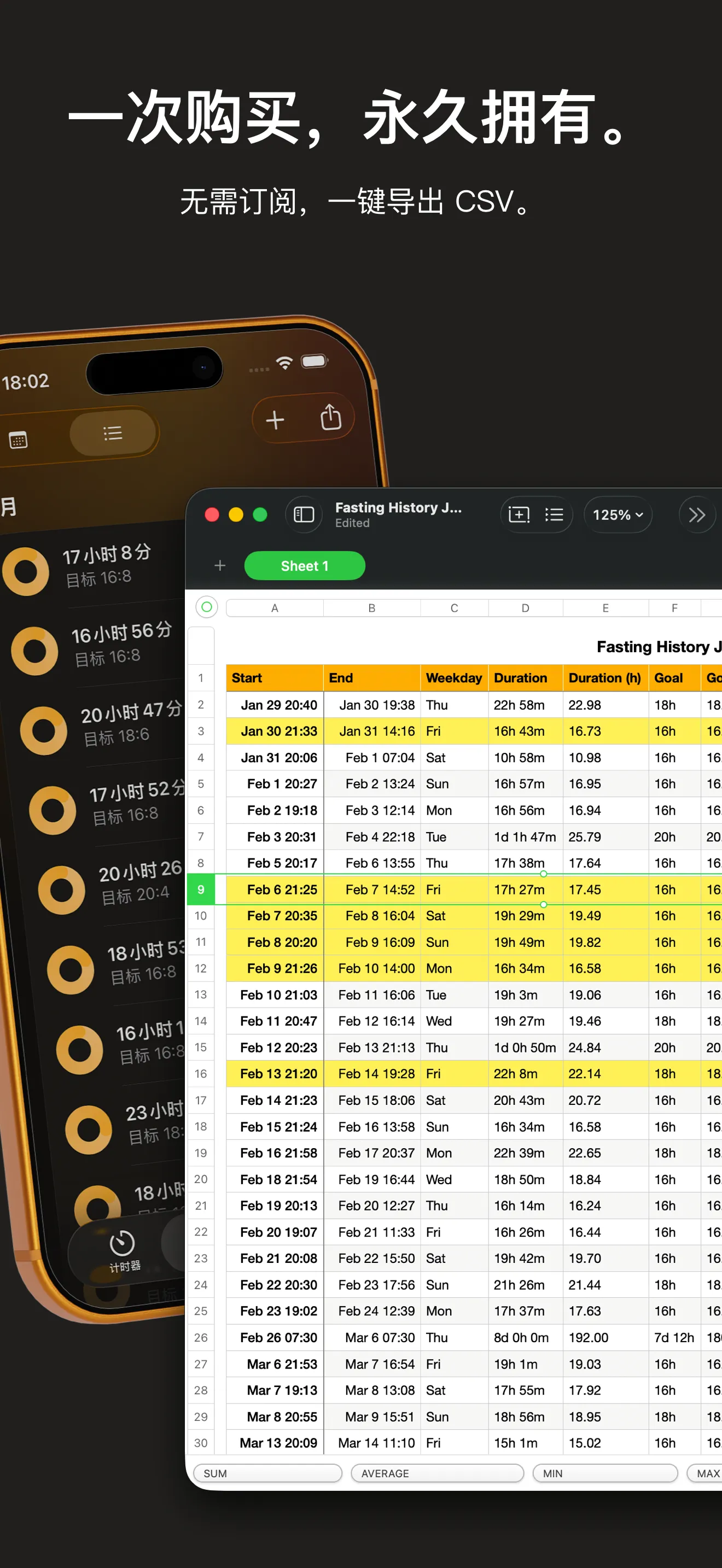The width and height of the screenshot is (722, 1568).
Task: Click the AVERAGE function button
Action: click(x=437, y=1473)
